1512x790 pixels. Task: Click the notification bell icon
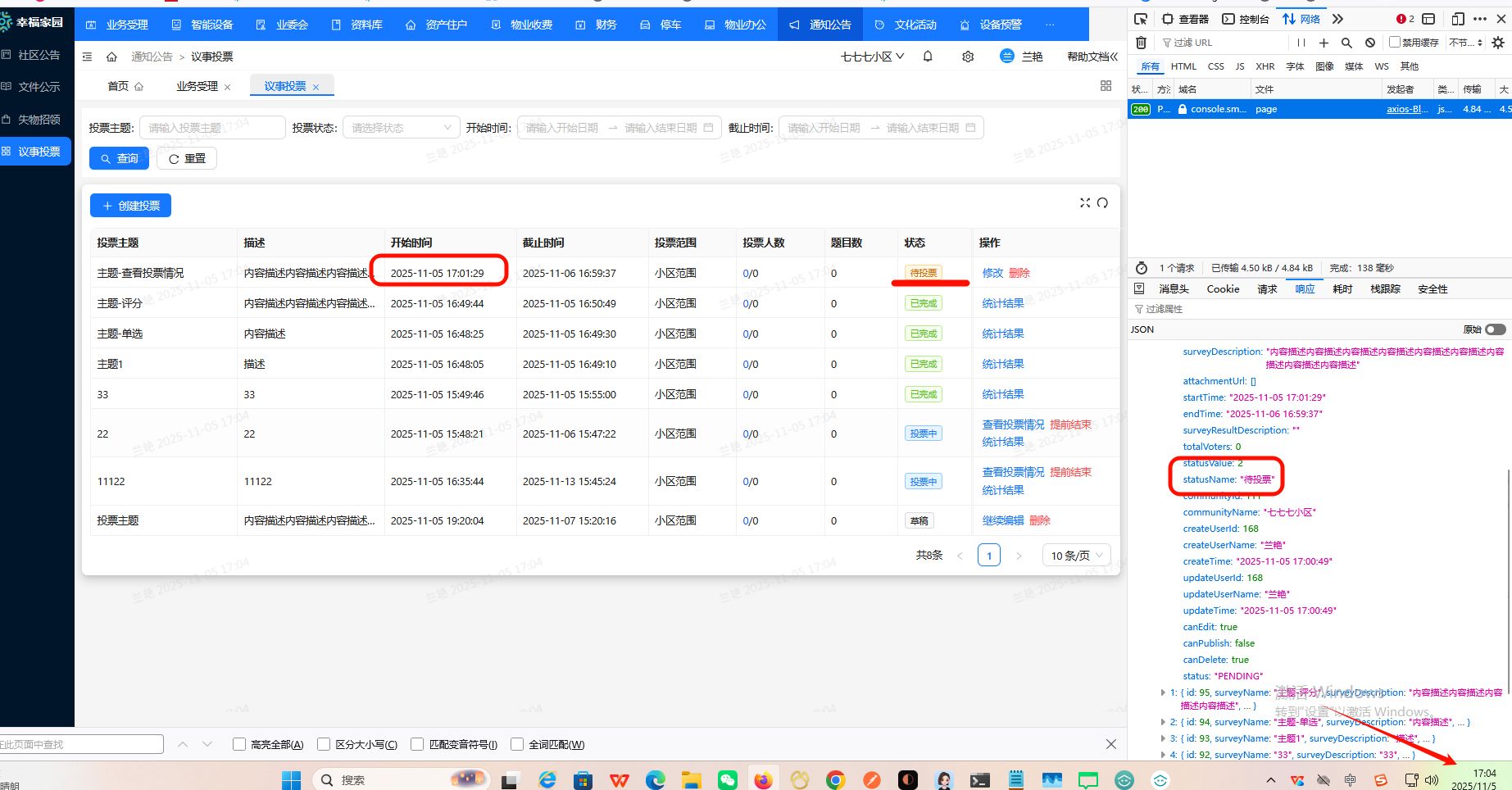pos(928,57)
